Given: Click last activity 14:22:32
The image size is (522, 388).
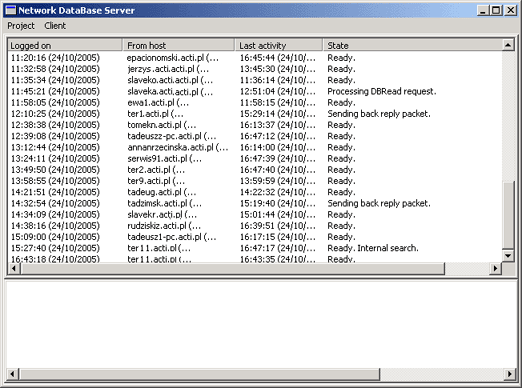Looking at the screenshot, I should [x=277, y=192].
